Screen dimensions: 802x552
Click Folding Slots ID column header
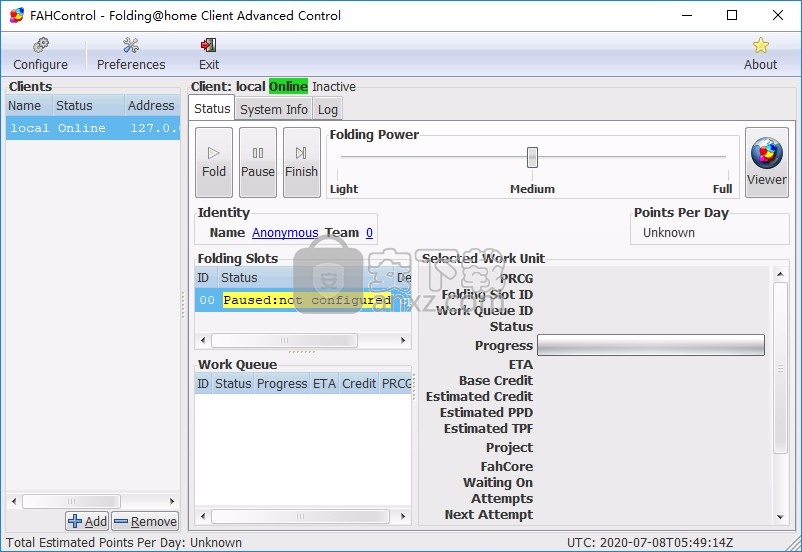(206, 278)
